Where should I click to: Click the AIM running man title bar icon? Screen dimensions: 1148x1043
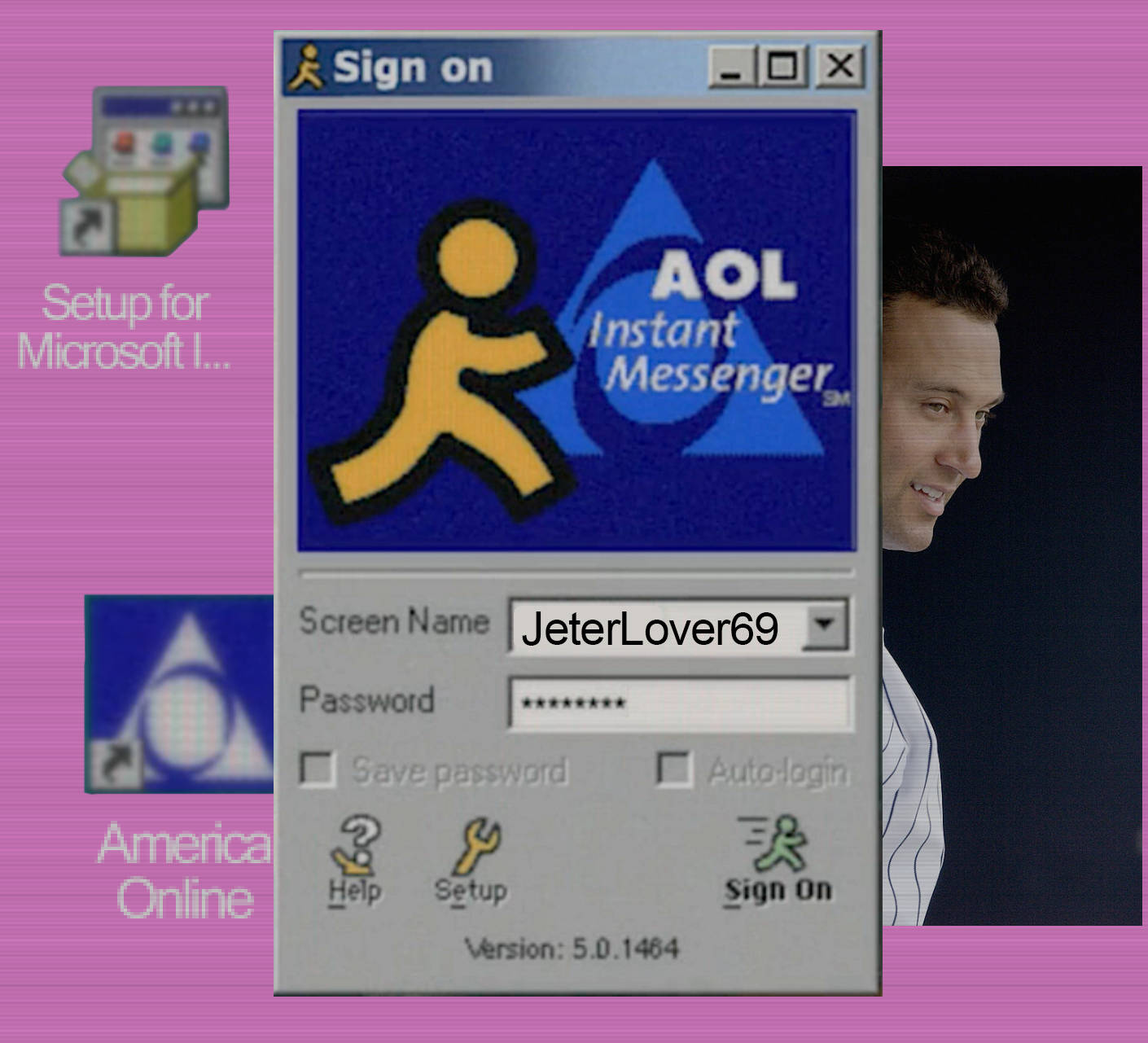(308, 68)
